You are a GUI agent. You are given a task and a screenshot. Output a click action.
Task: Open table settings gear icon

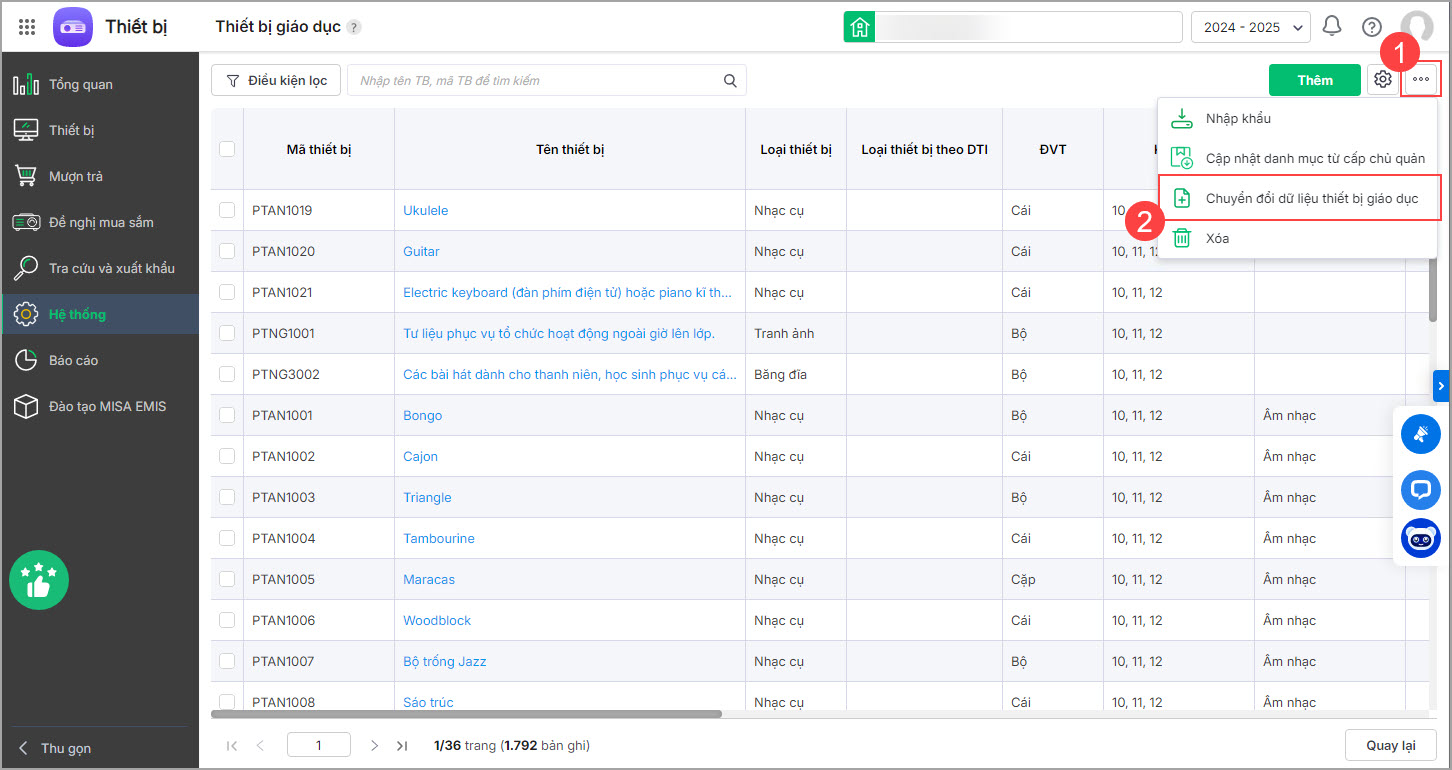(x=1383, y=80)
